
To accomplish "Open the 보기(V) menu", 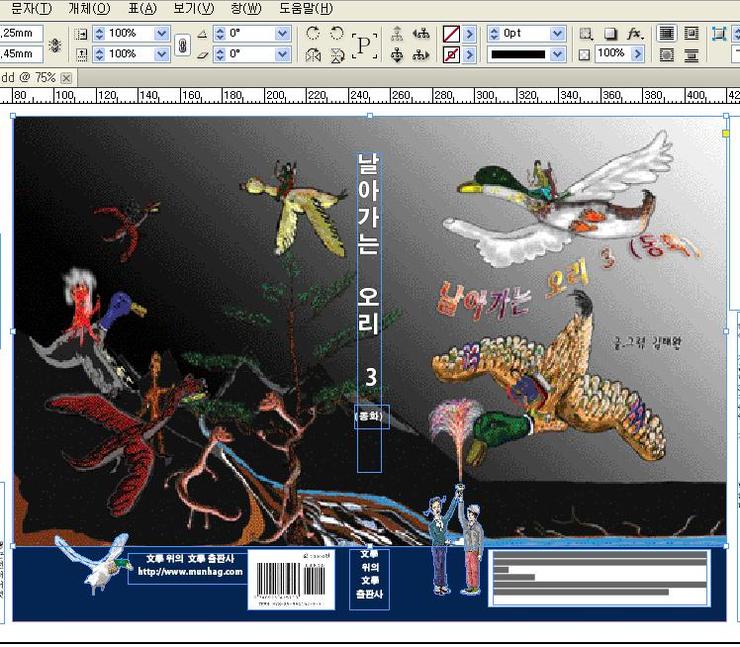I will tap(193, 8).
